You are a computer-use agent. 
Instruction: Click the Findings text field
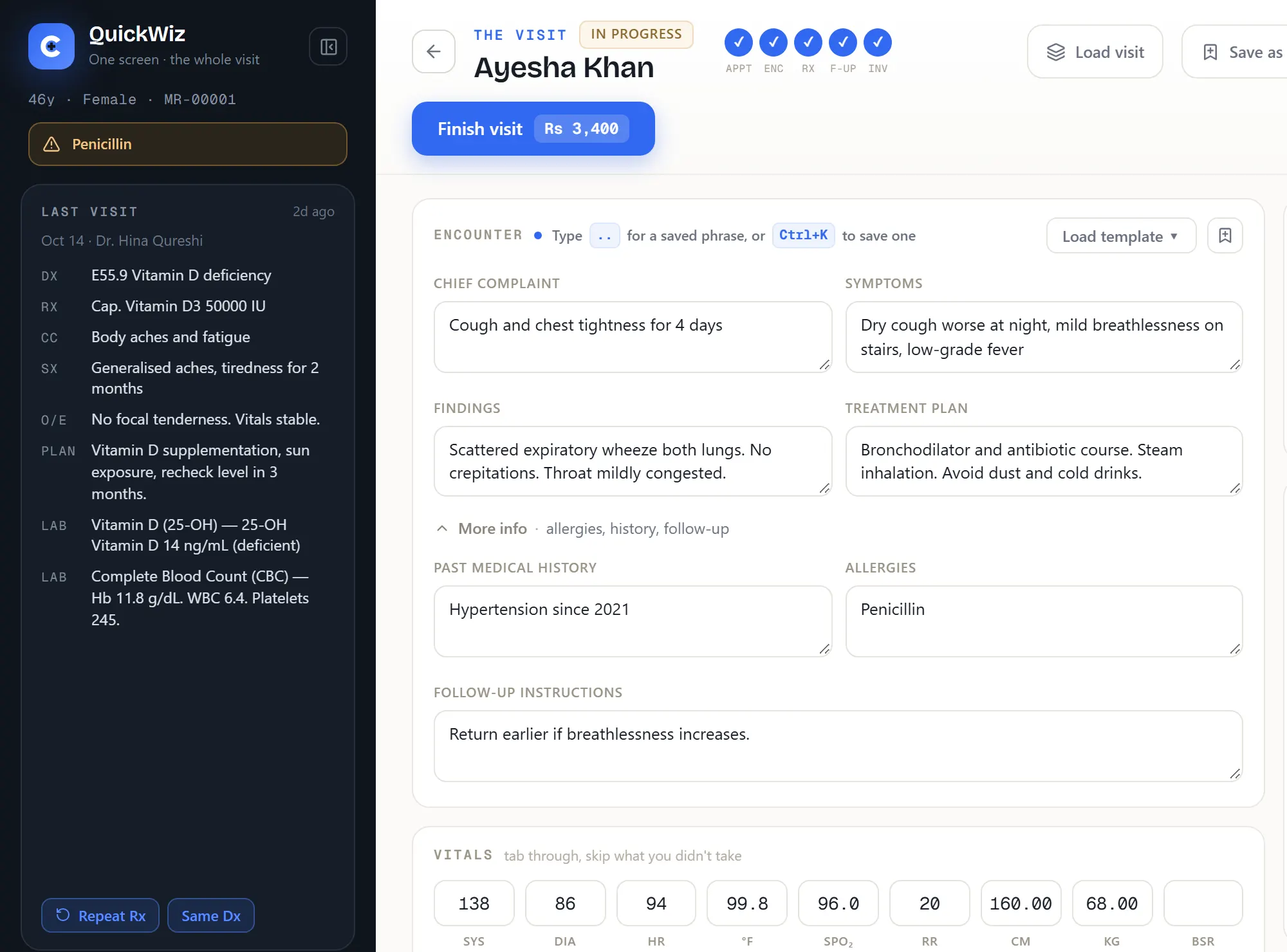pyautogui.click(x=633, y=461)
